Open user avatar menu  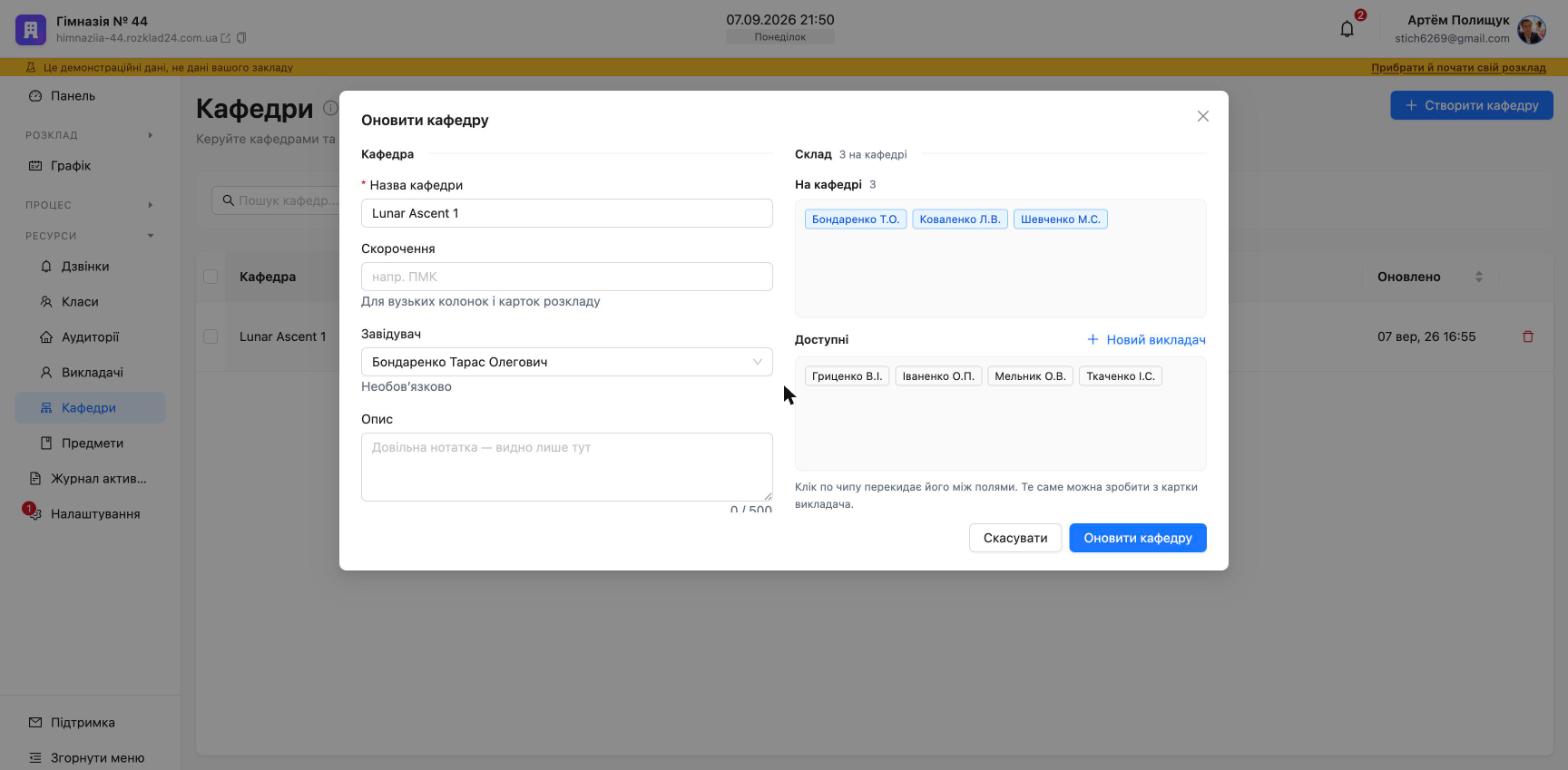[1531, 29]
